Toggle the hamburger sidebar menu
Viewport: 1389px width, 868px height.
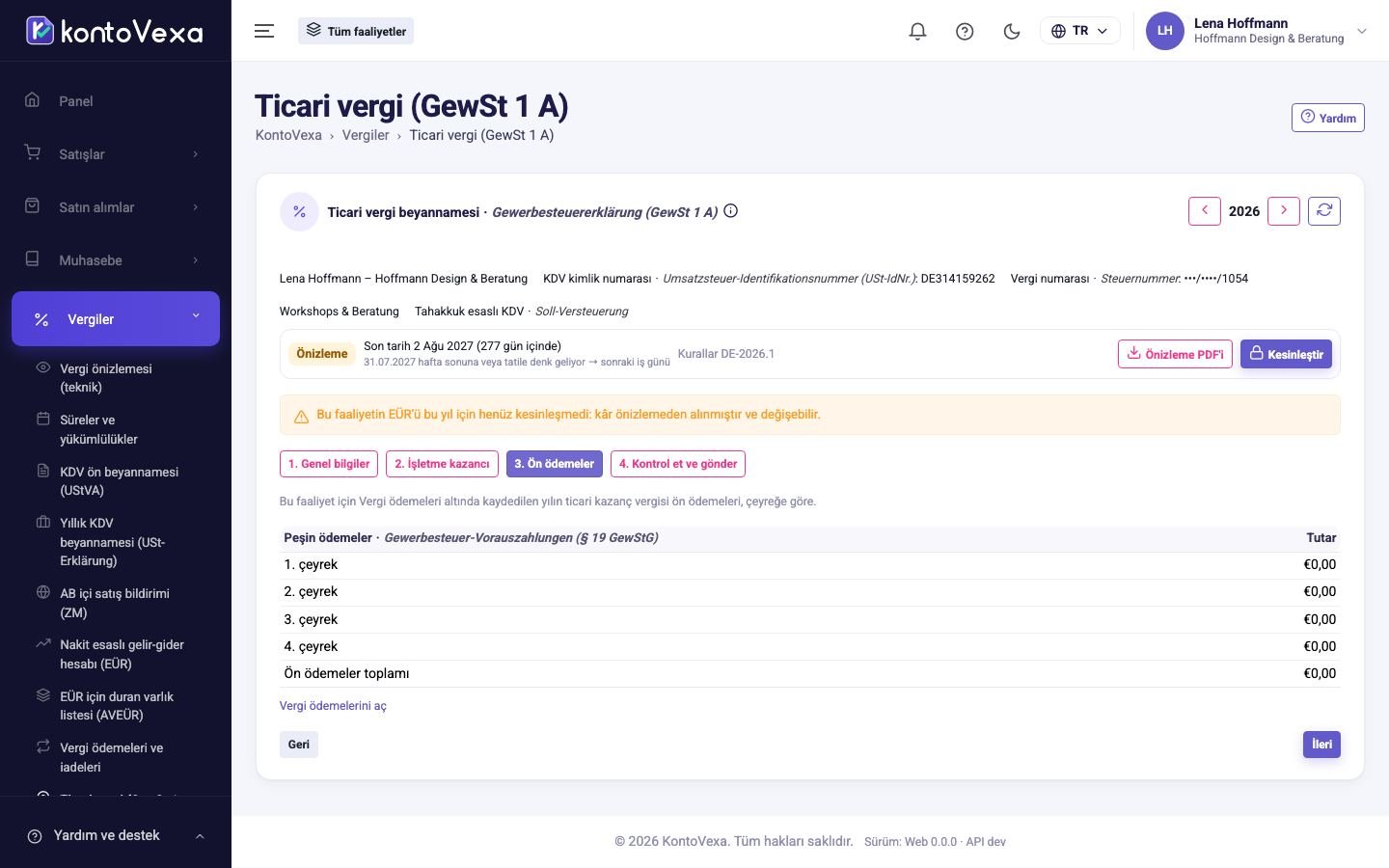click(x=264, y=31)
